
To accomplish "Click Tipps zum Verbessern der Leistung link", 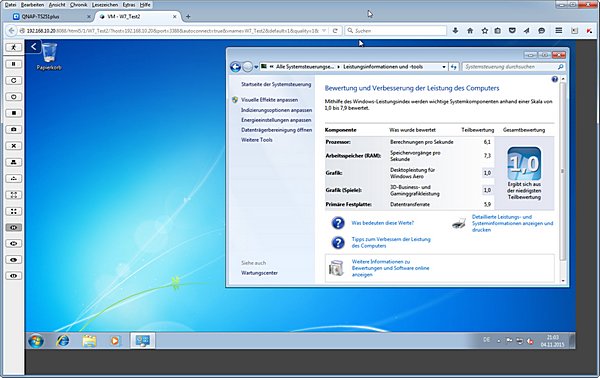I will coord(391,242).
